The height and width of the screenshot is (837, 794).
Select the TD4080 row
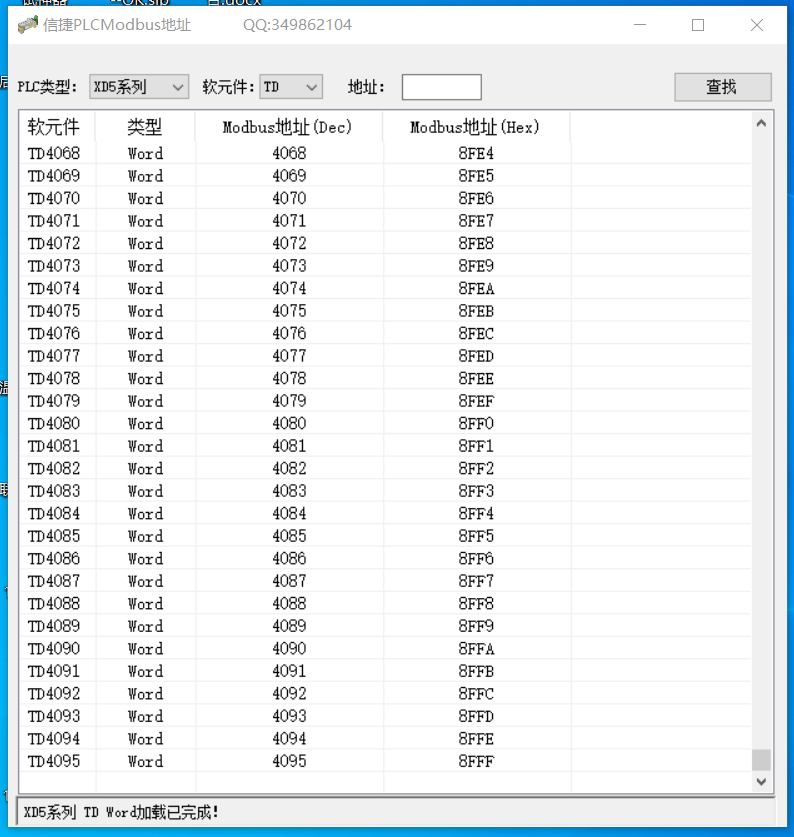click(x=54, y=423)
